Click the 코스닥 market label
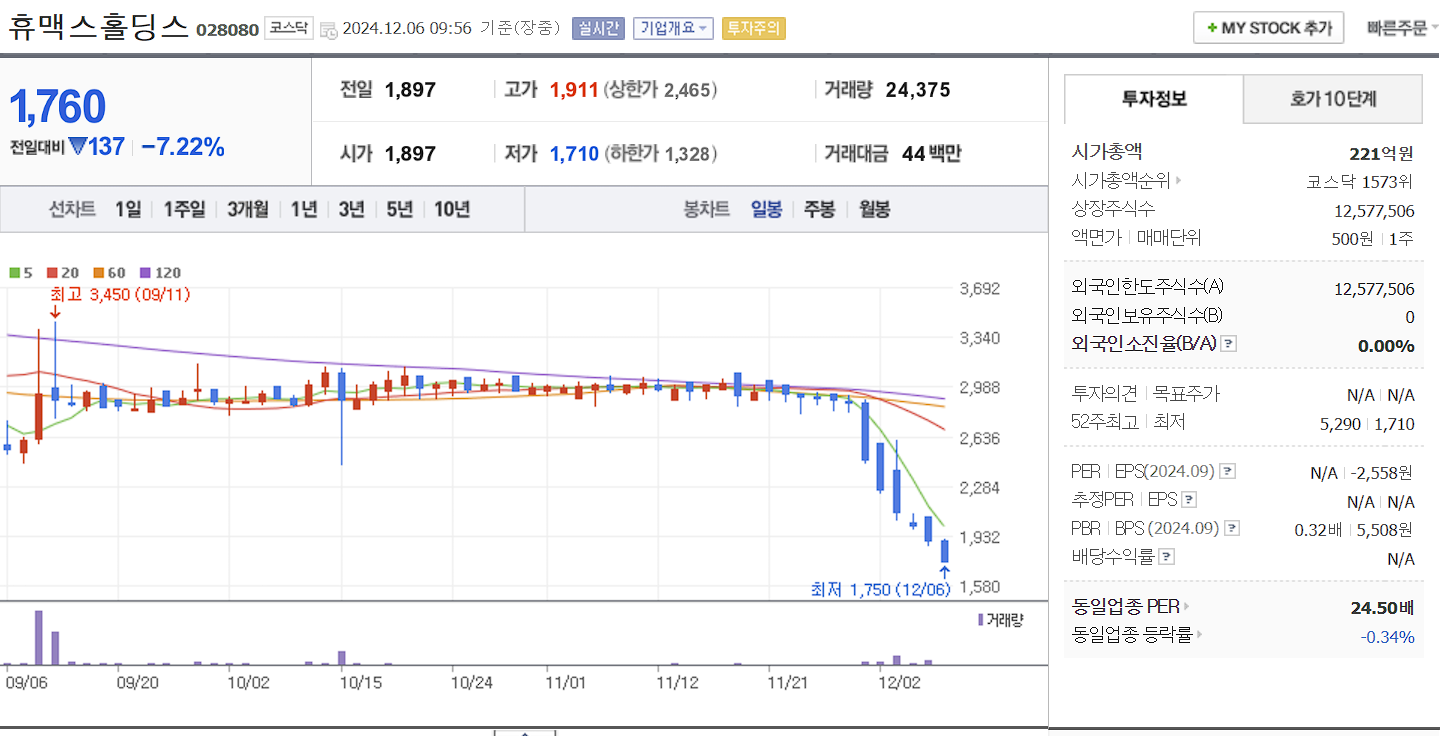This screenshot has height=736, width=1441. coord(288,28)
